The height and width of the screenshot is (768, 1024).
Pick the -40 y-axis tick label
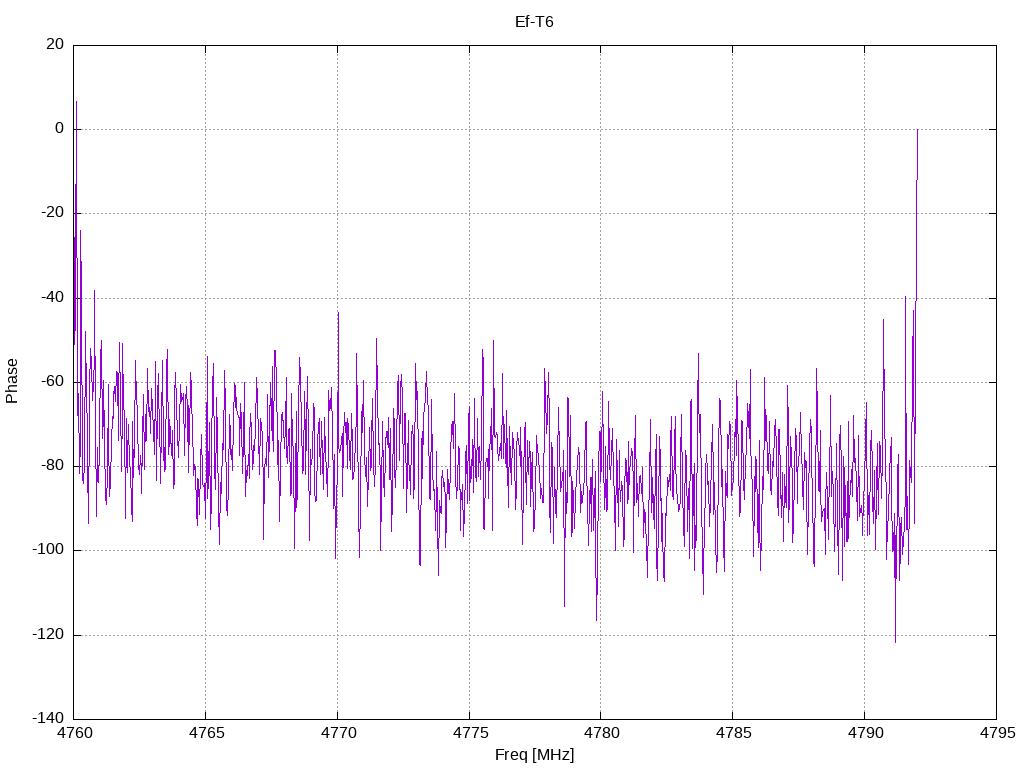pyautogui.click(x=51, y=297)
